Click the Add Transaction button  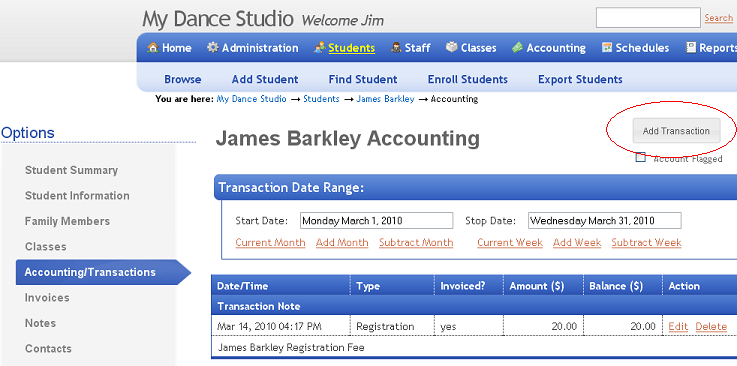676,131
